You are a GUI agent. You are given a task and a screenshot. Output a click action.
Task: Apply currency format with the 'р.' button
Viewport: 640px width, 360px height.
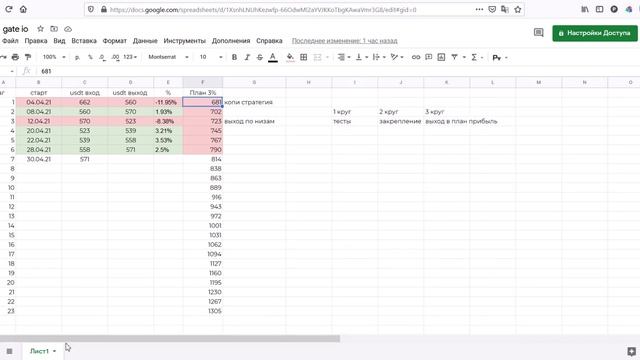[x=77, y=57]
